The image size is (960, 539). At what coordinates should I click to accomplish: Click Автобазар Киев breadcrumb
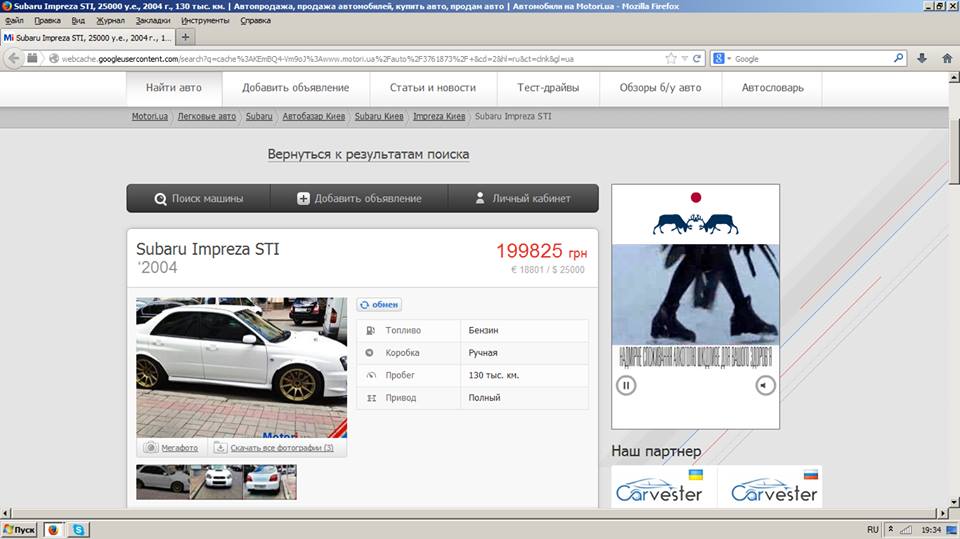click(313, 116)
